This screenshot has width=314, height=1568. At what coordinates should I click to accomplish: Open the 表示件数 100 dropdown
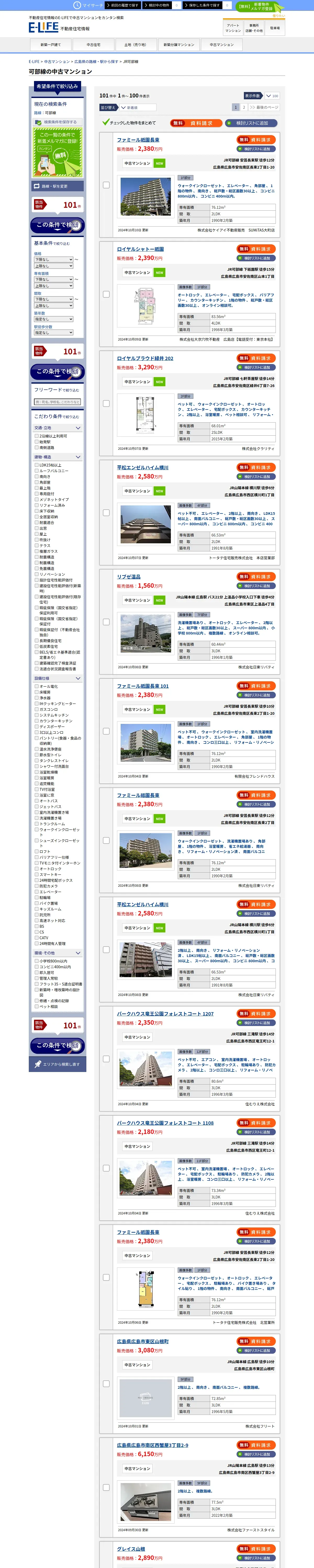pos(271,96)
